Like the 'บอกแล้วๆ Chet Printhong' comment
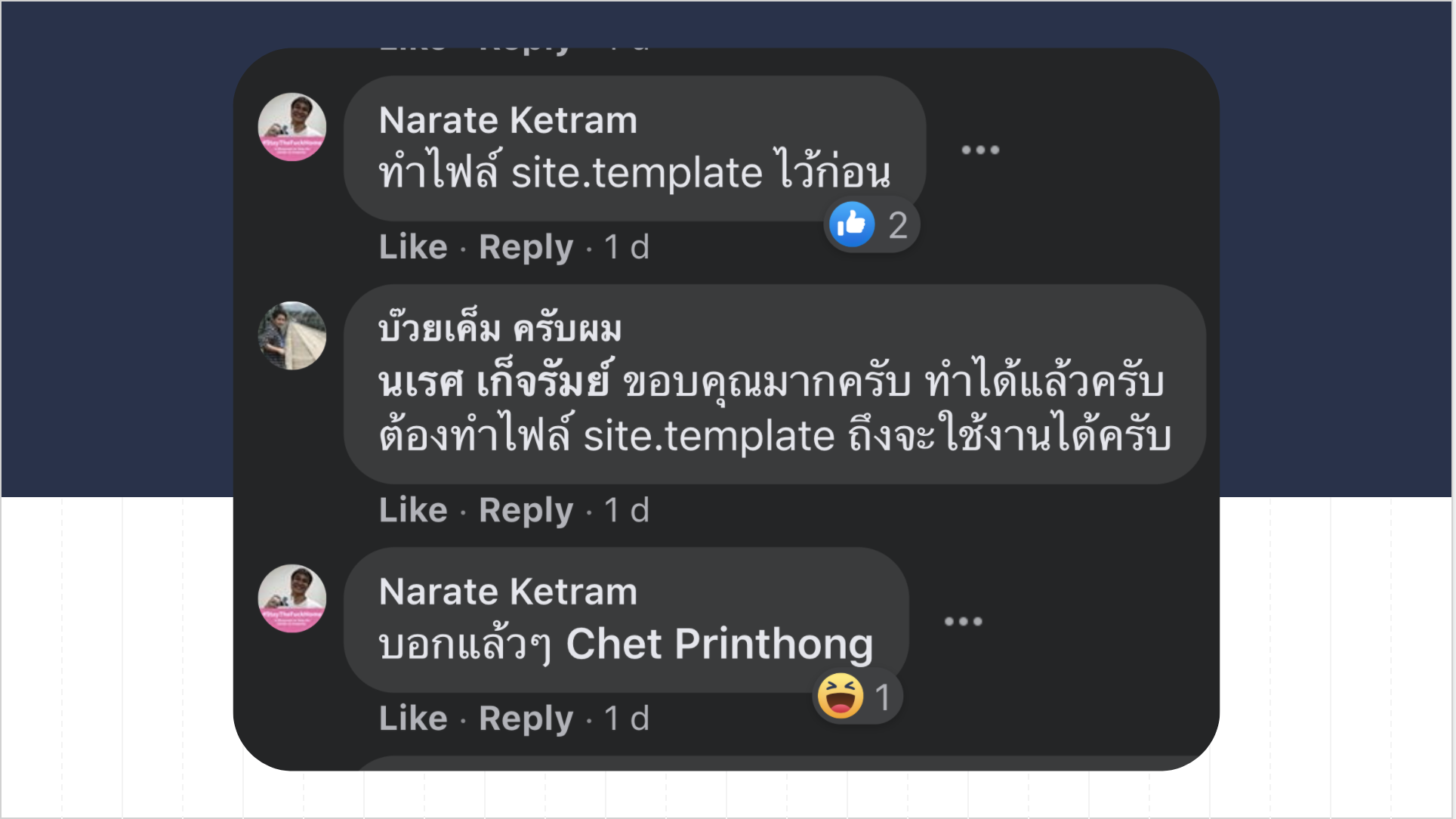The image size is (1456, 819). click(413, 718)
